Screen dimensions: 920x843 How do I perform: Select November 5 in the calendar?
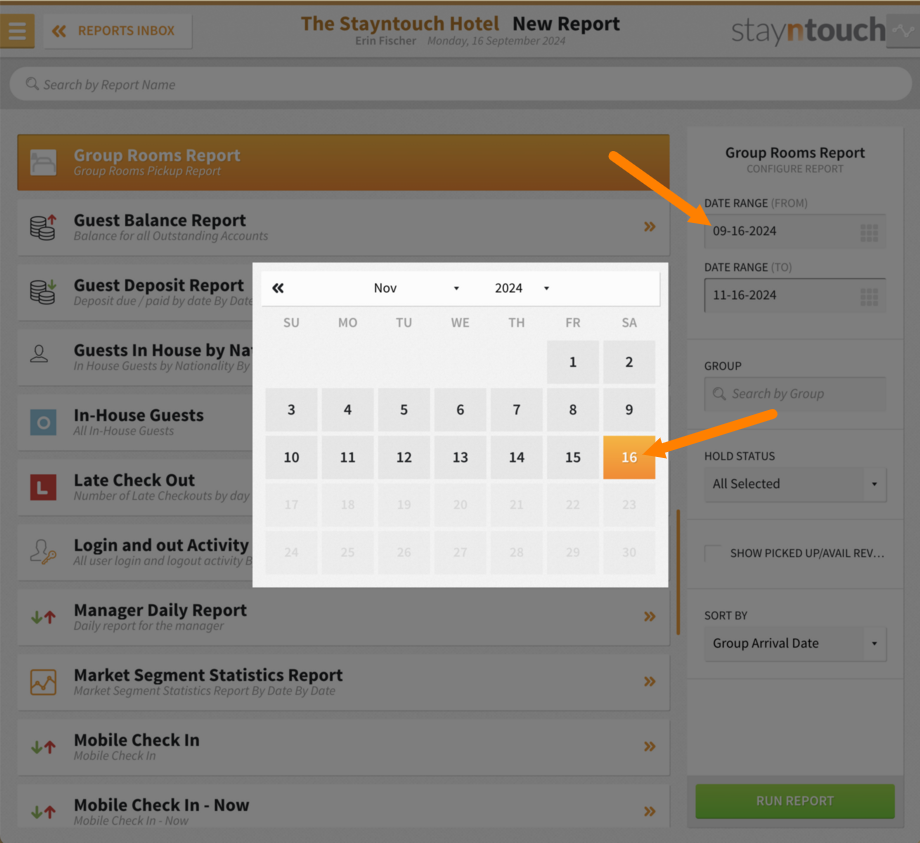point(404,409)
